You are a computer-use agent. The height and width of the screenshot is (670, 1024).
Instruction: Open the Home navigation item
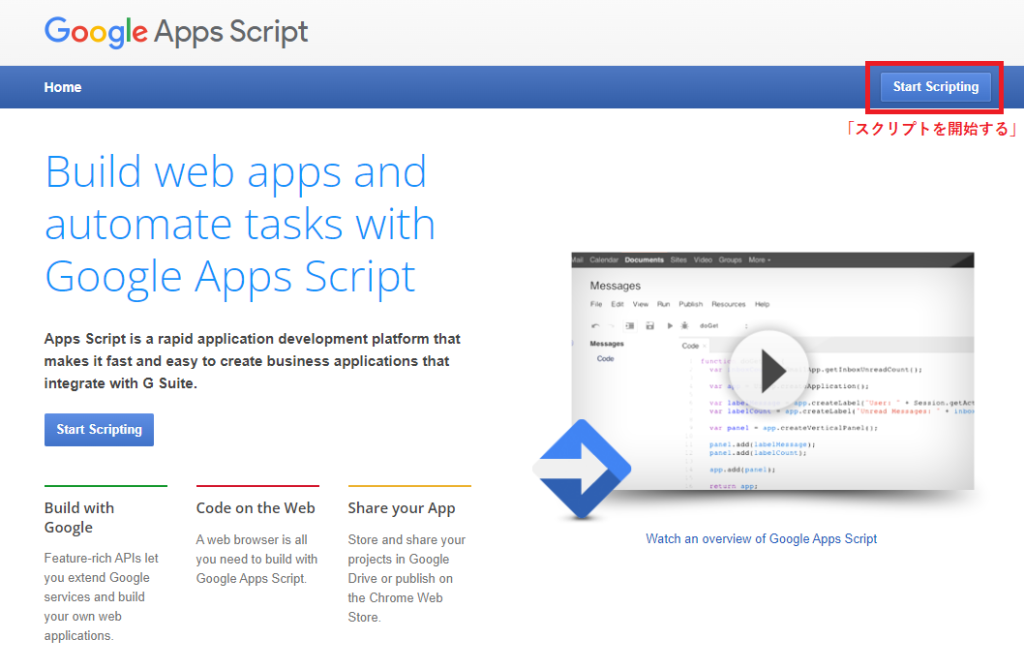[x=63, y=87]
